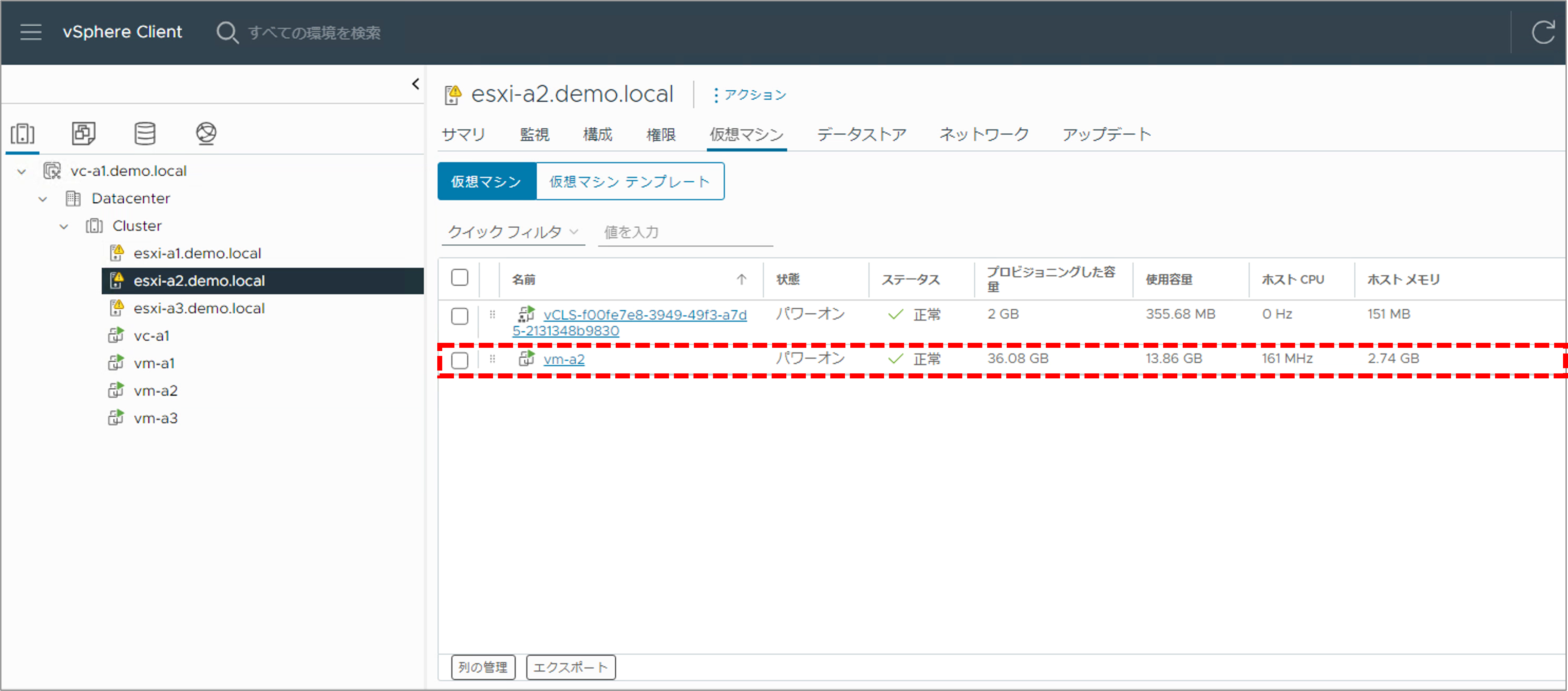Select esxi-a2.demo.local in the inventory tree
Image resolution: width=1568 pixels, height=691 pixels.
click(262, 281)
